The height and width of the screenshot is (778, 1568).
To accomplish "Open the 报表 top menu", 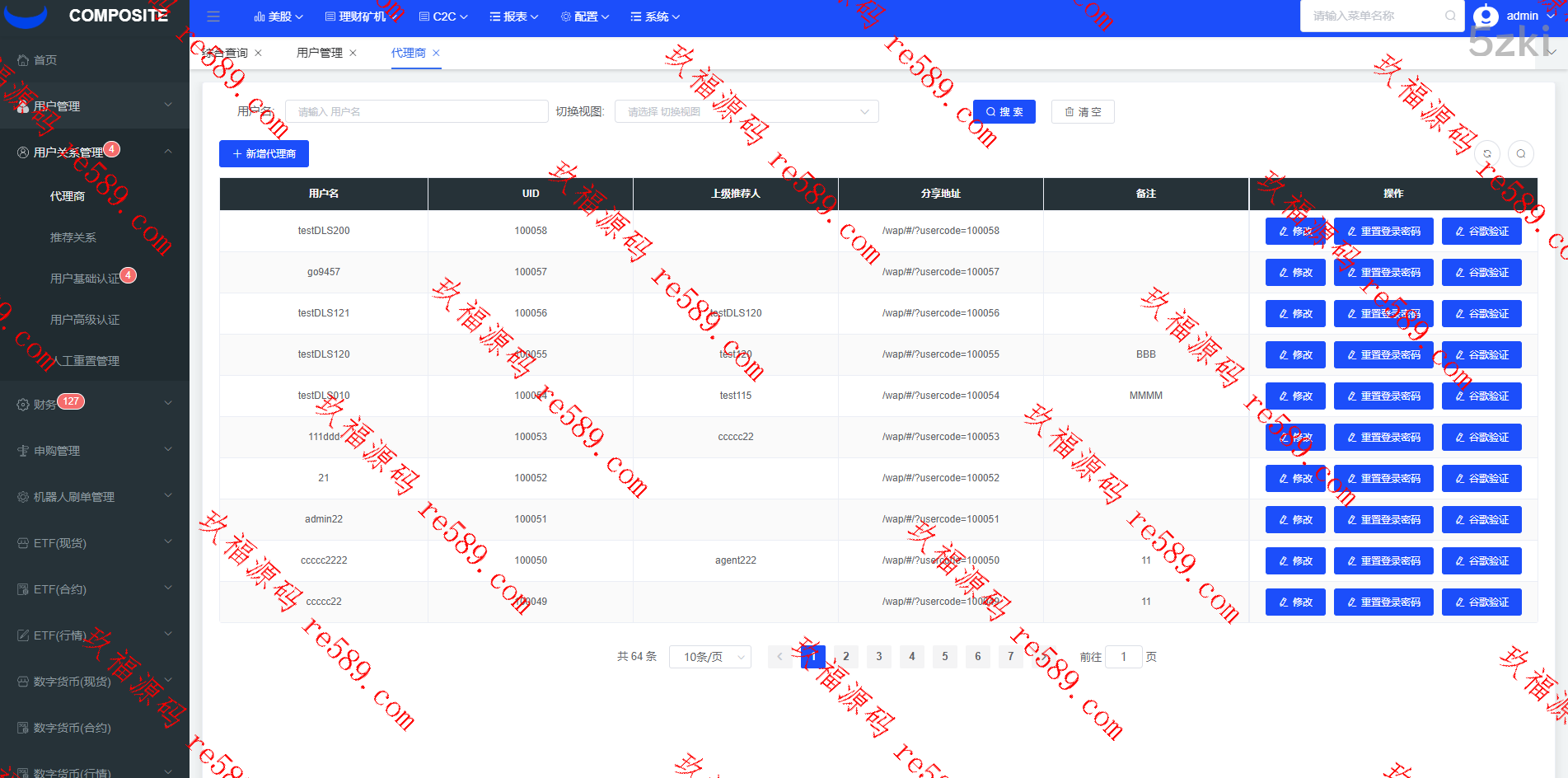I will pos(514,16).
